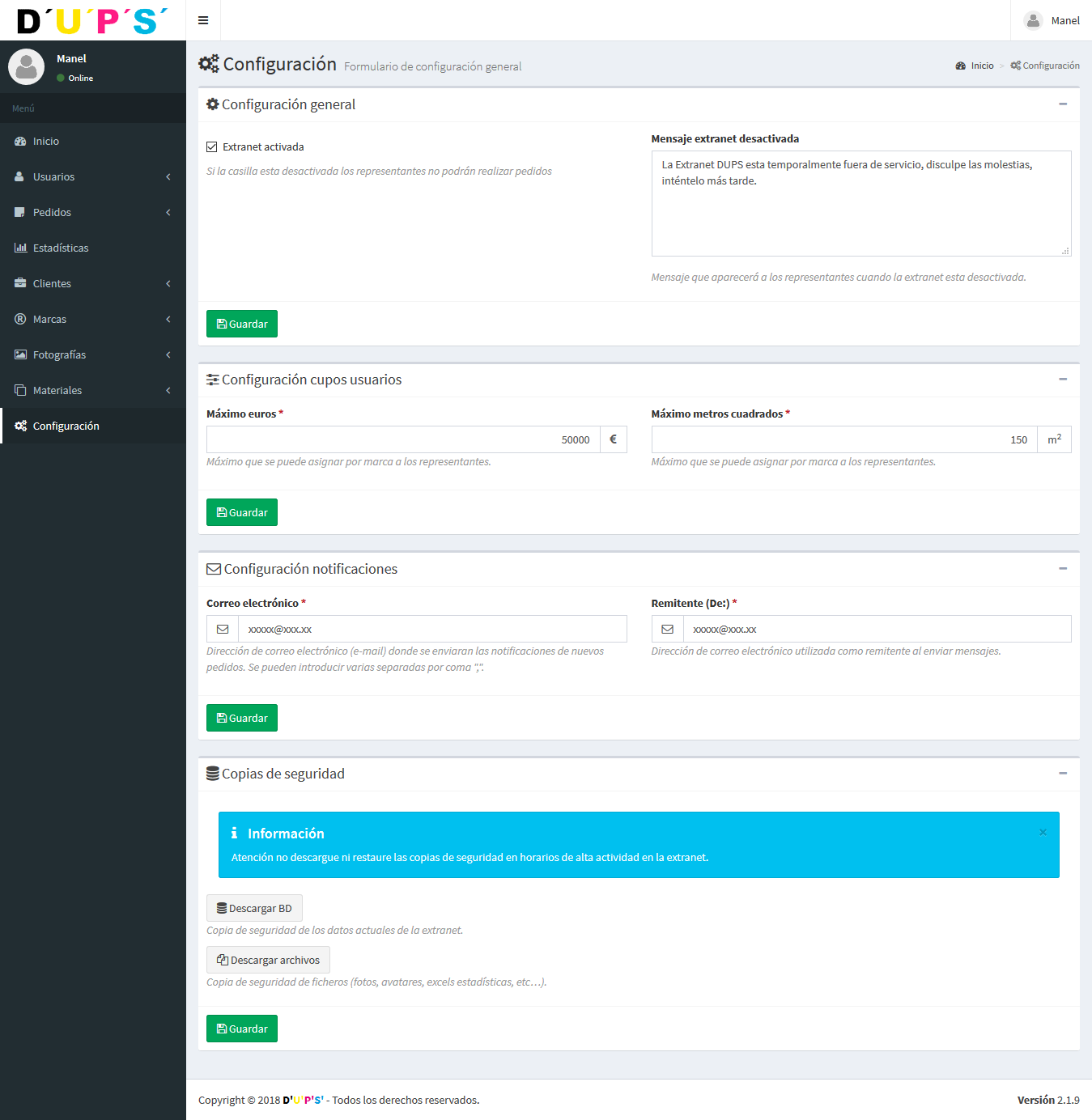Focus the Máximo metros cuadrados input field
Screen dimensions: 1092x1120
click(x=844, y=439)
